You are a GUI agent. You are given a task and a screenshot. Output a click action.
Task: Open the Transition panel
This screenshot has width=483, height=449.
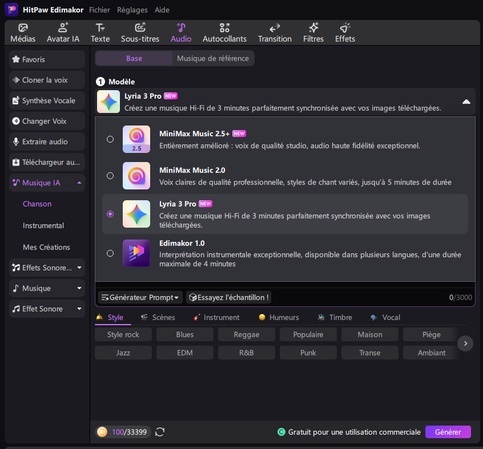[275, 33]
